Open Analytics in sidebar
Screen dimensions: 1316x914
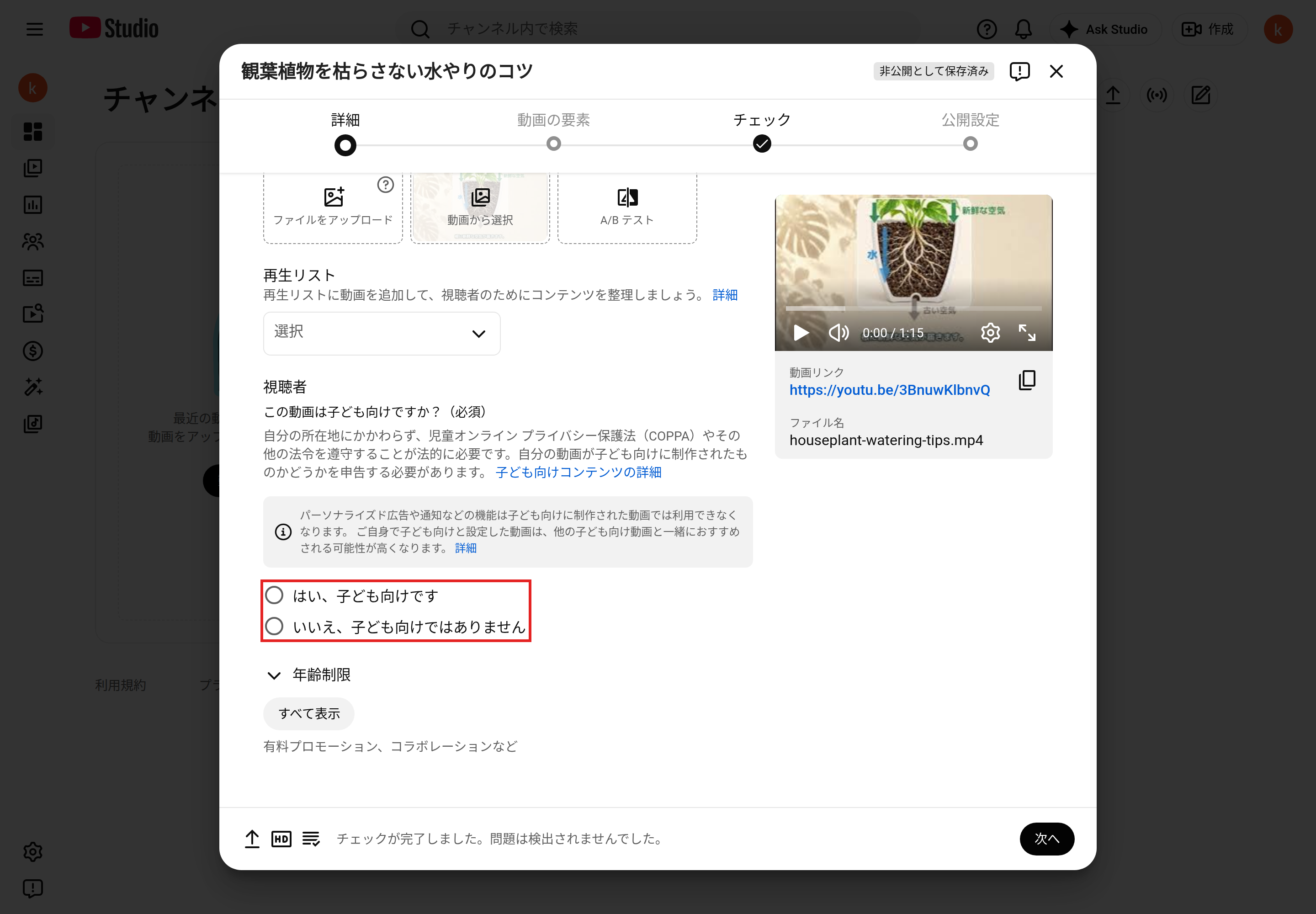click(32, 204)
